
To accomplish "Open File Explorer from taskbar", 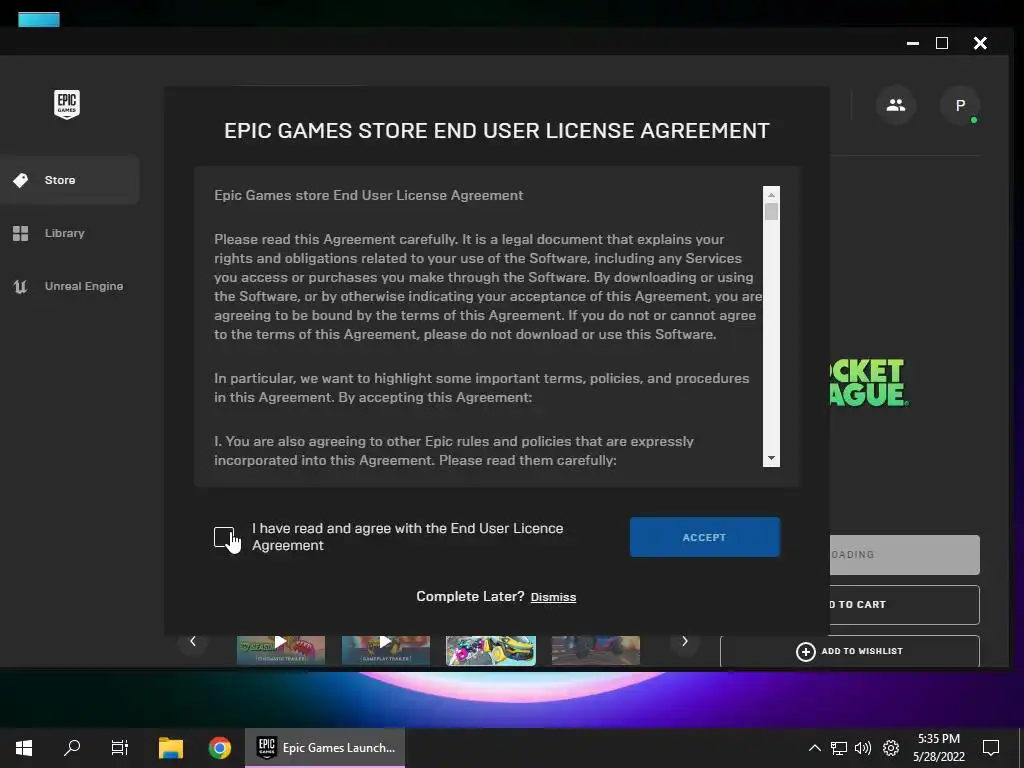I will (171, 748).
